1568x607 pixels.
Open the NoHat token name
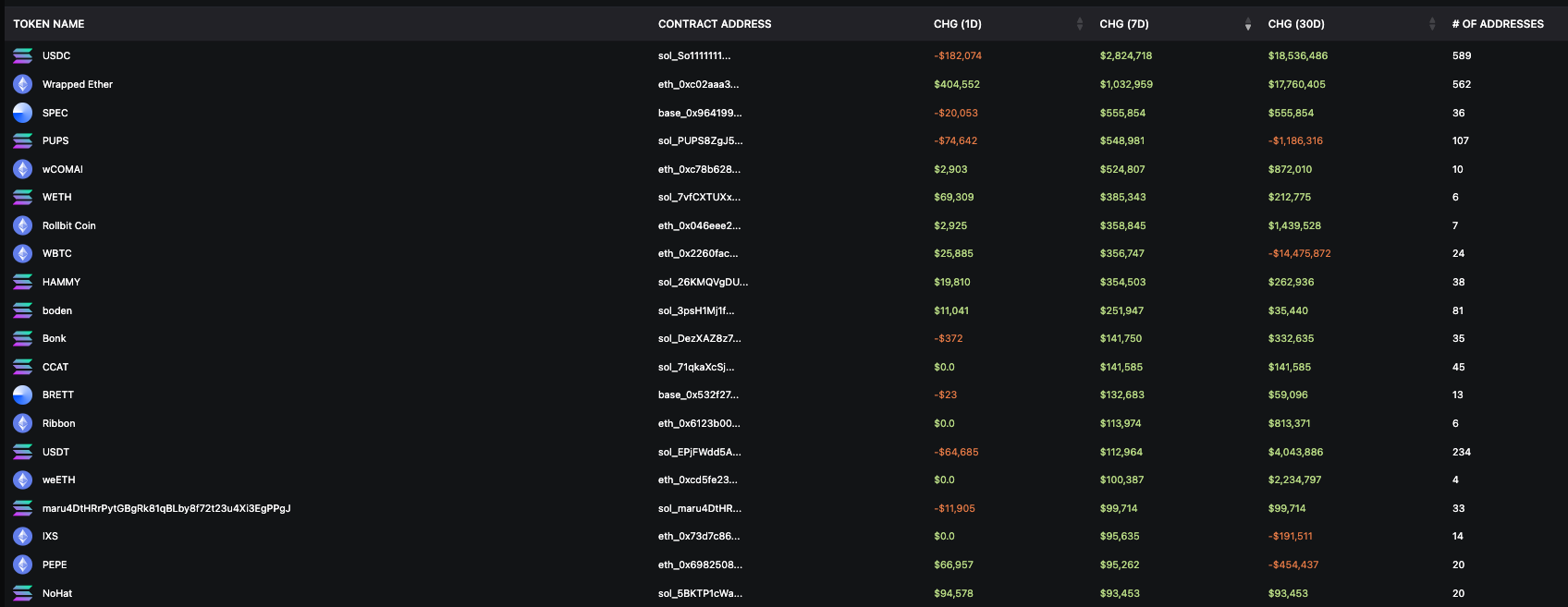click(x=57, y=593)
